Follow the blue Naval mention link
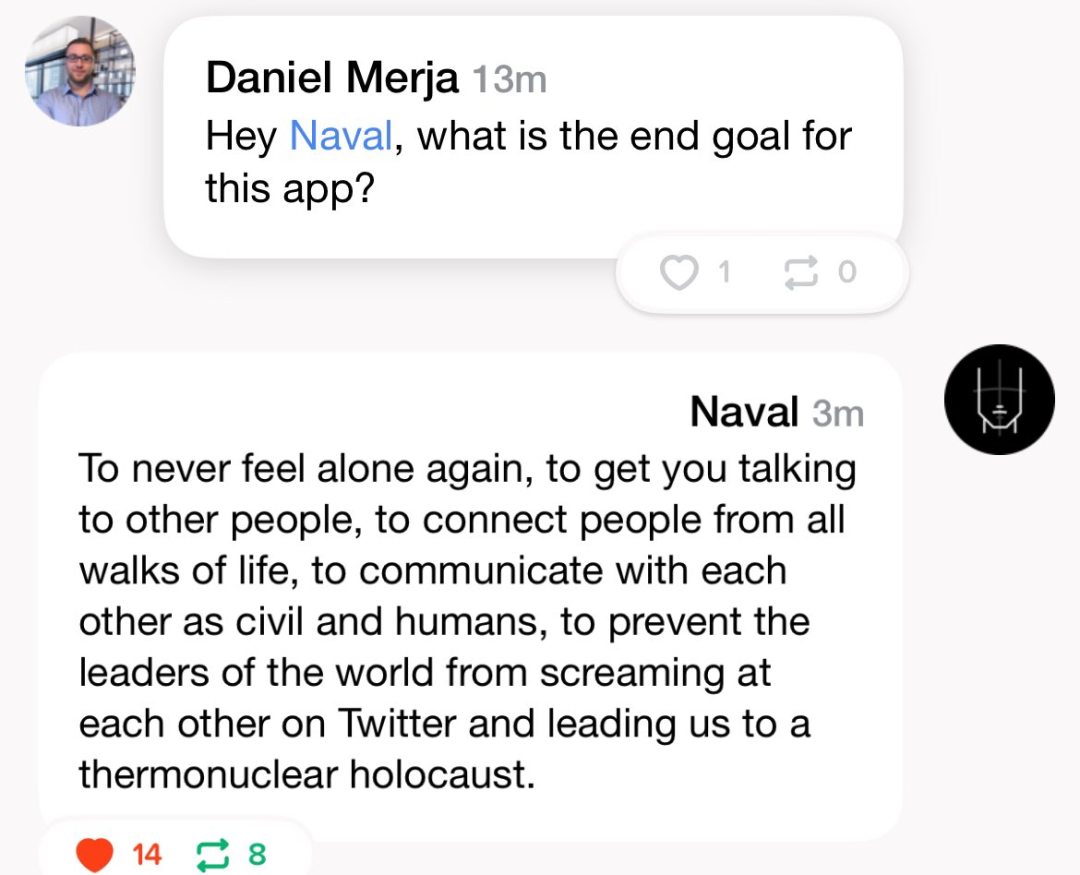The width and height of the screenshot is (1080, 875). click(341, 135)
